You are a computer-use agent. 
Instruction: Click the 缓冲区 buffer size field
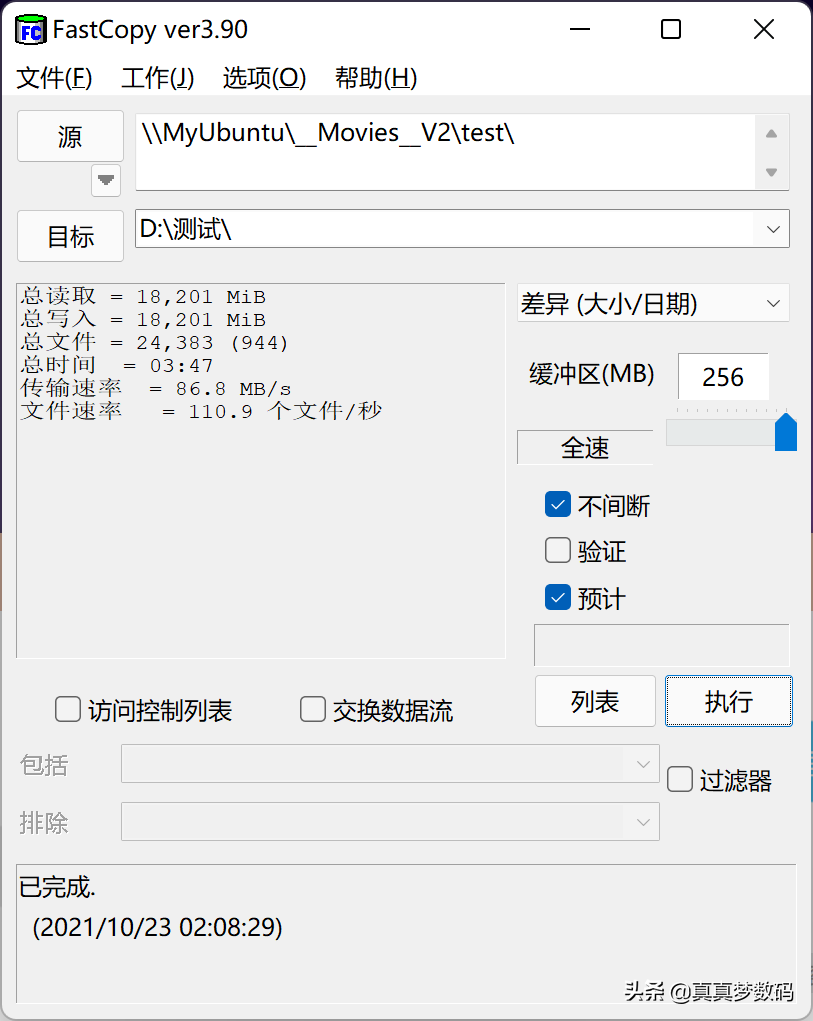pos(722,377)
